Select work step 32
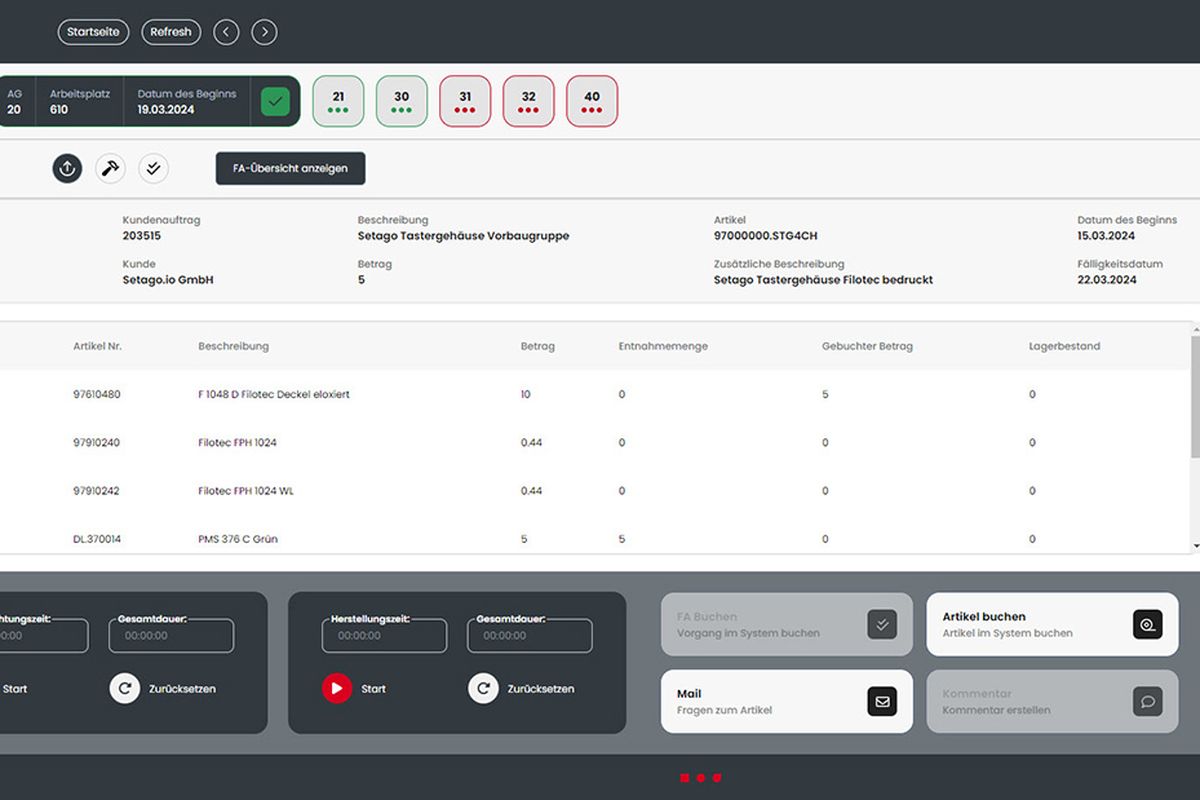This screenshot has height=800, width=1200. click(528, 101)
